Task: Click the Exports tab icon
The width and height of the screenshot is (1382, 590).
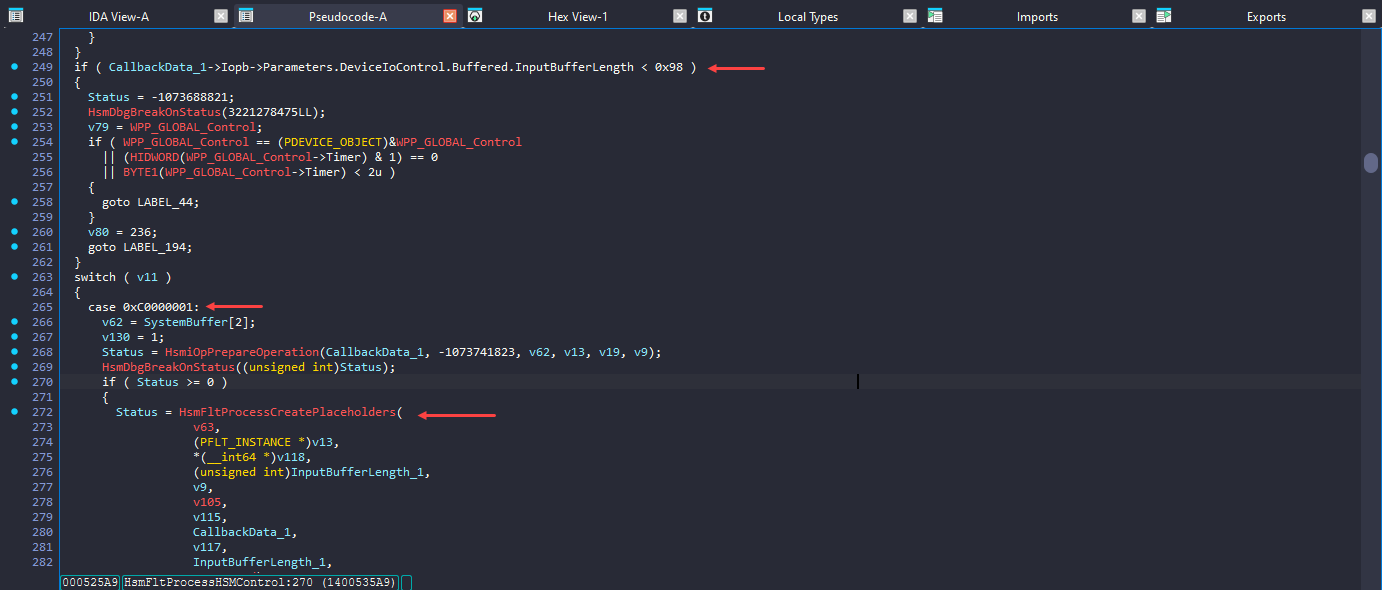Action: tap(1164, 16)
